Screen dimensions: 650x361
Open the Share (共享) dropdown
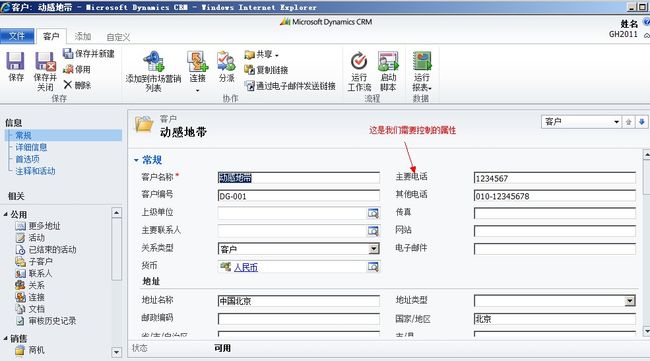point(262,54)
